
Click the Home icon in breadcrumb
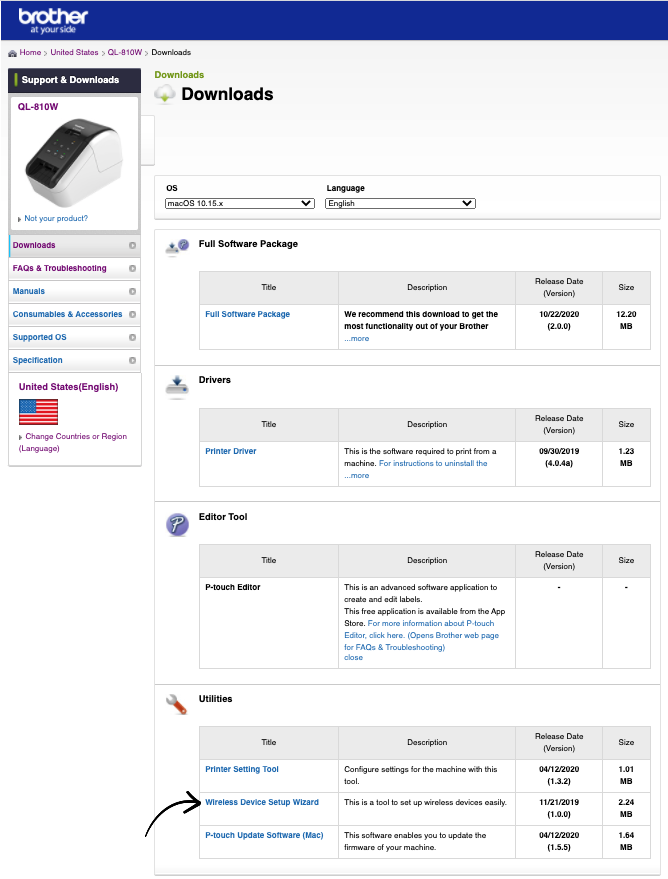click(x=12, y=53)
